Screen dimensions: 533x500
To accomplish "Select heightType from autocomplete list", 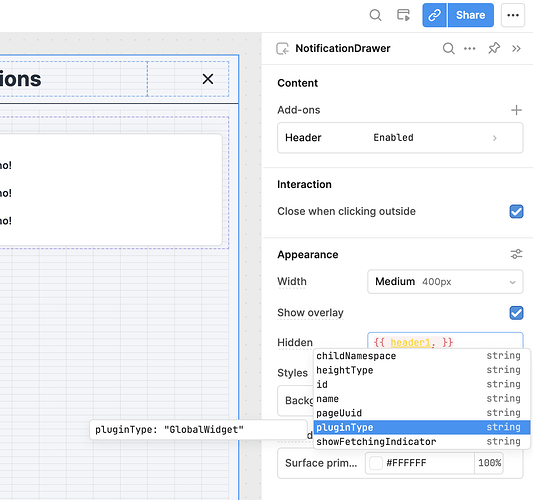I will click(422, 370).
